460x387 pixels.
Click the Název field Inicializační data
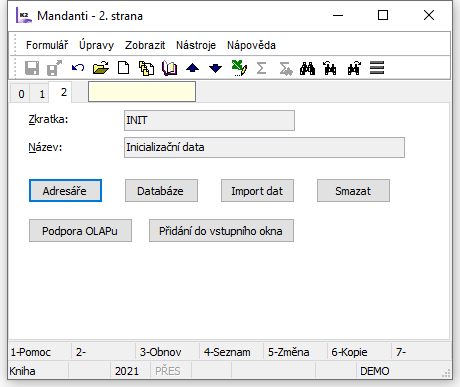264,147
